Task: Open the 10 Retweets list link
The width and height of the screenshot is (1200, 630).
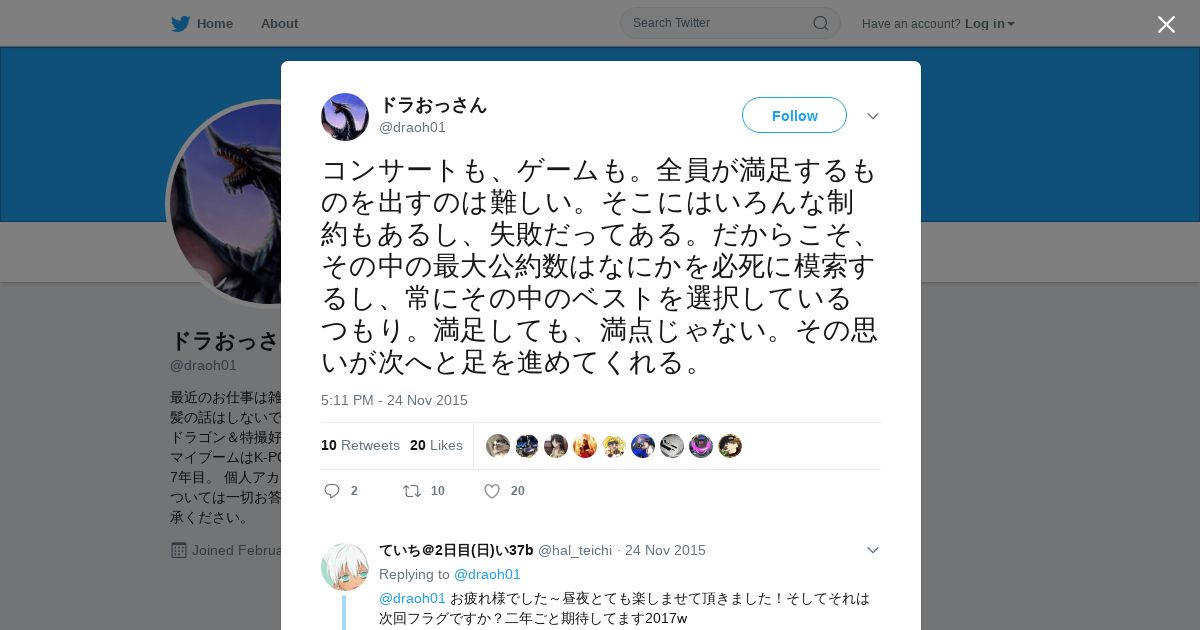Action: pyautogui.click(x=360, y=445)
